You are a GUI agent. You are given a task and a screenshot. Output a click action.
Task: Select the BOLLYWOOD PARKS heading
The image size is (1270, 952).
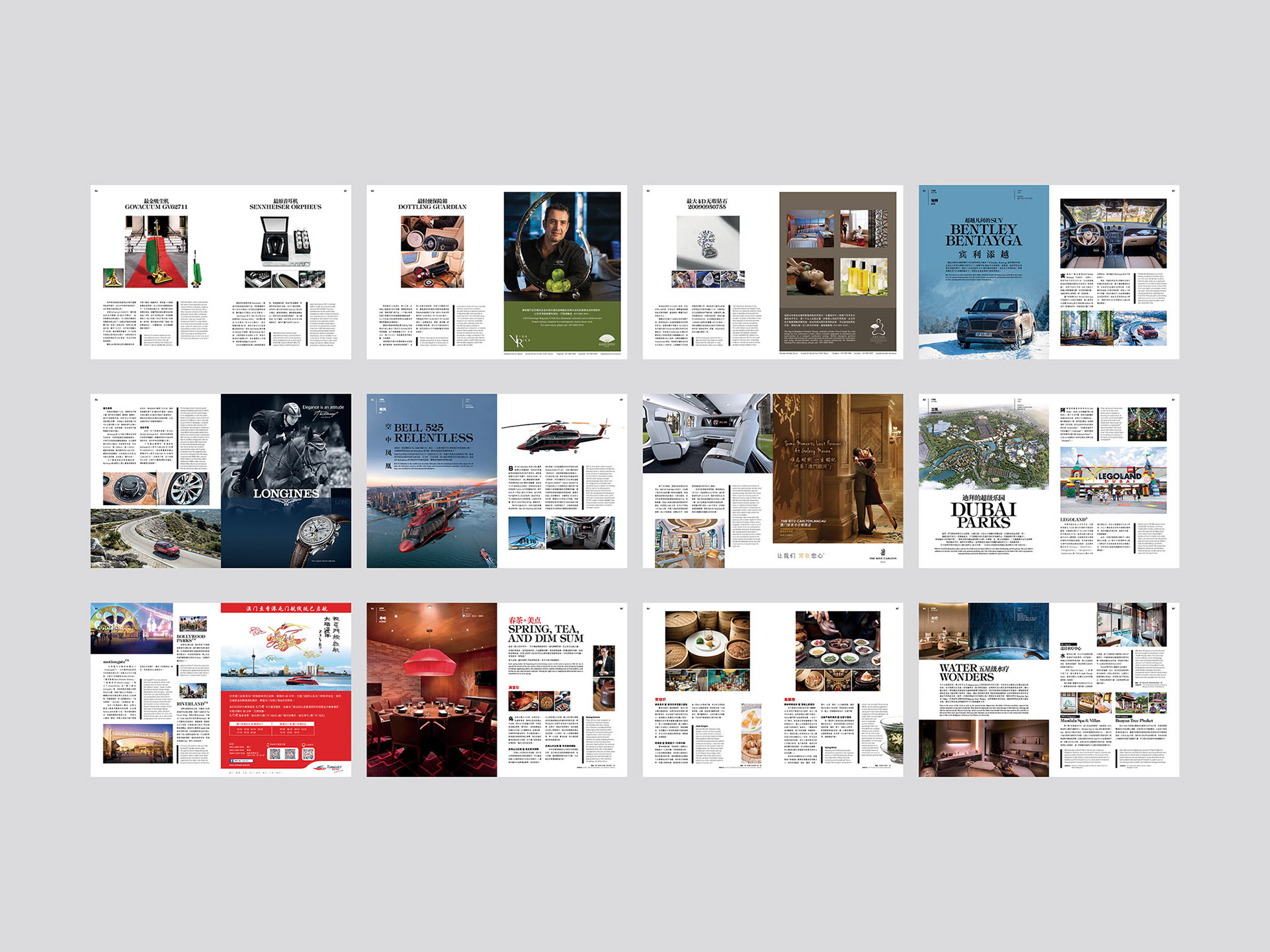(x=191, y=639)
